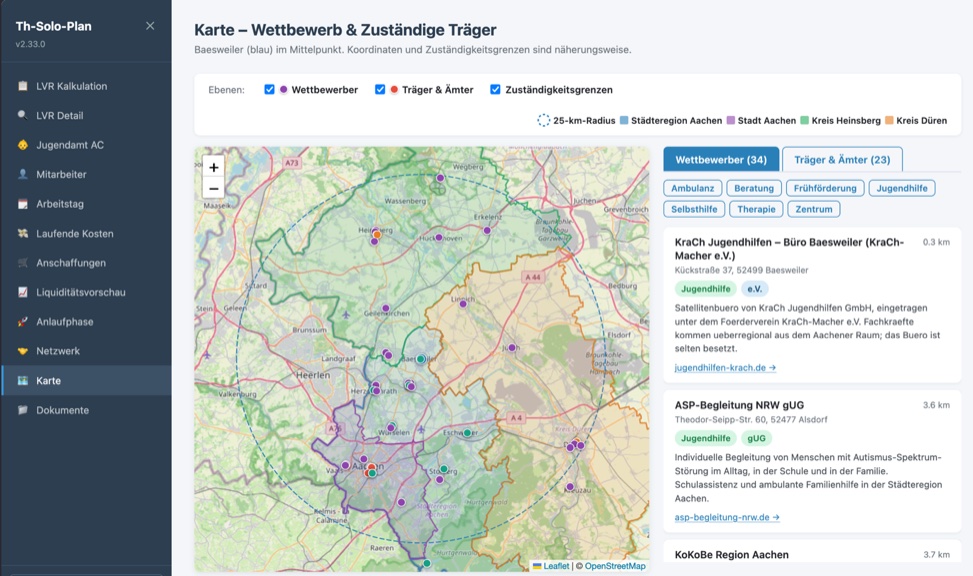Click Städteregion Aachen blue legend swatch

(624, 120)
